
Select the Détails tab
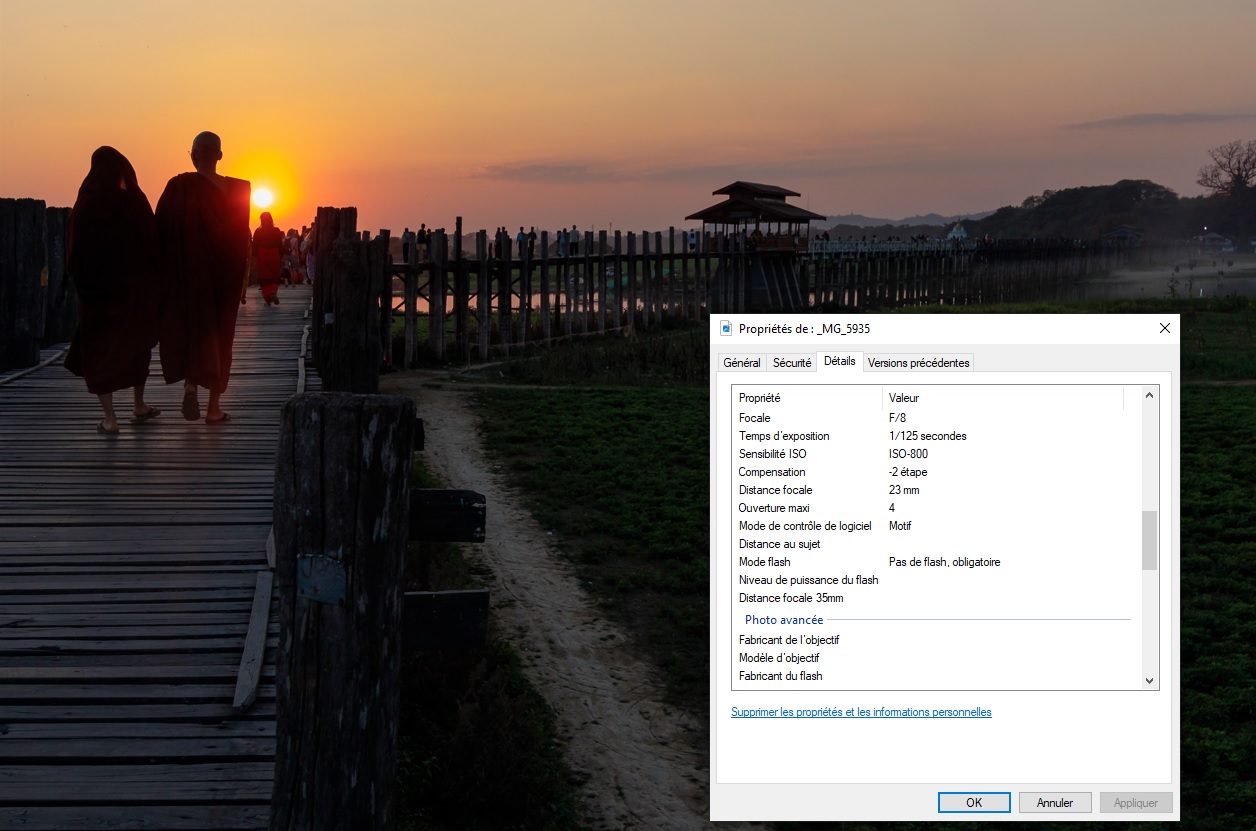click(x=840, y=361)
